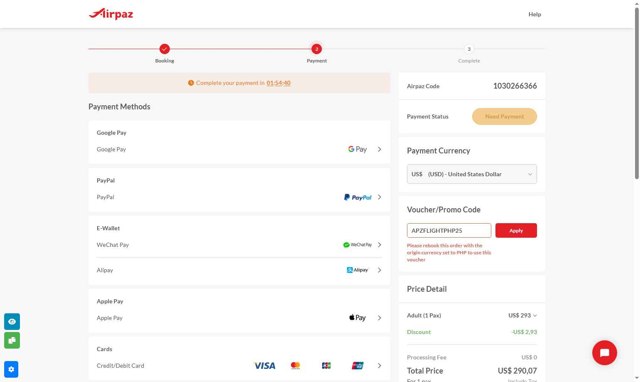Select Credit/Debit Card payment row
Image resolution: width=640 pixels, height=382 pixels.
(x=239, y=366)
